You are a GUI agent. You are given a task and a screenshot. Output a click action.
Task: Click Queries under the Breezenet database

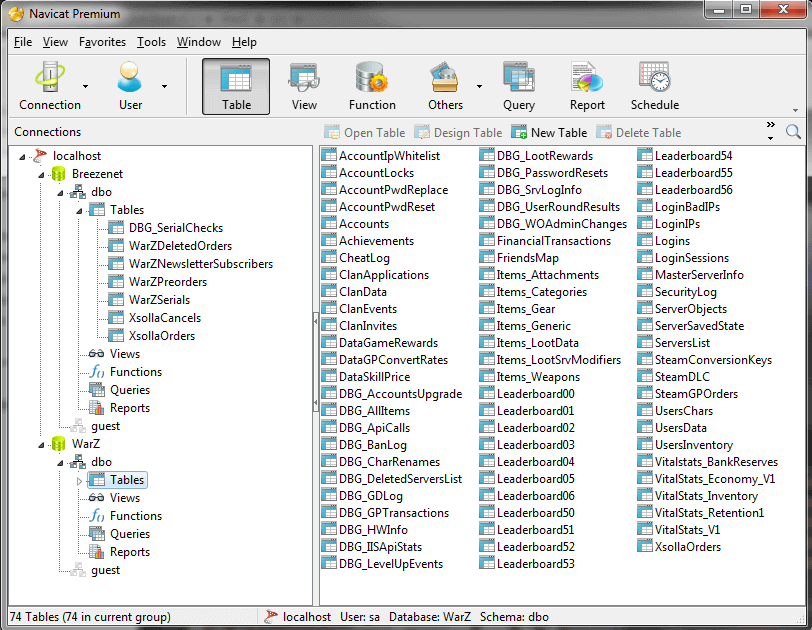coord(130,390)
